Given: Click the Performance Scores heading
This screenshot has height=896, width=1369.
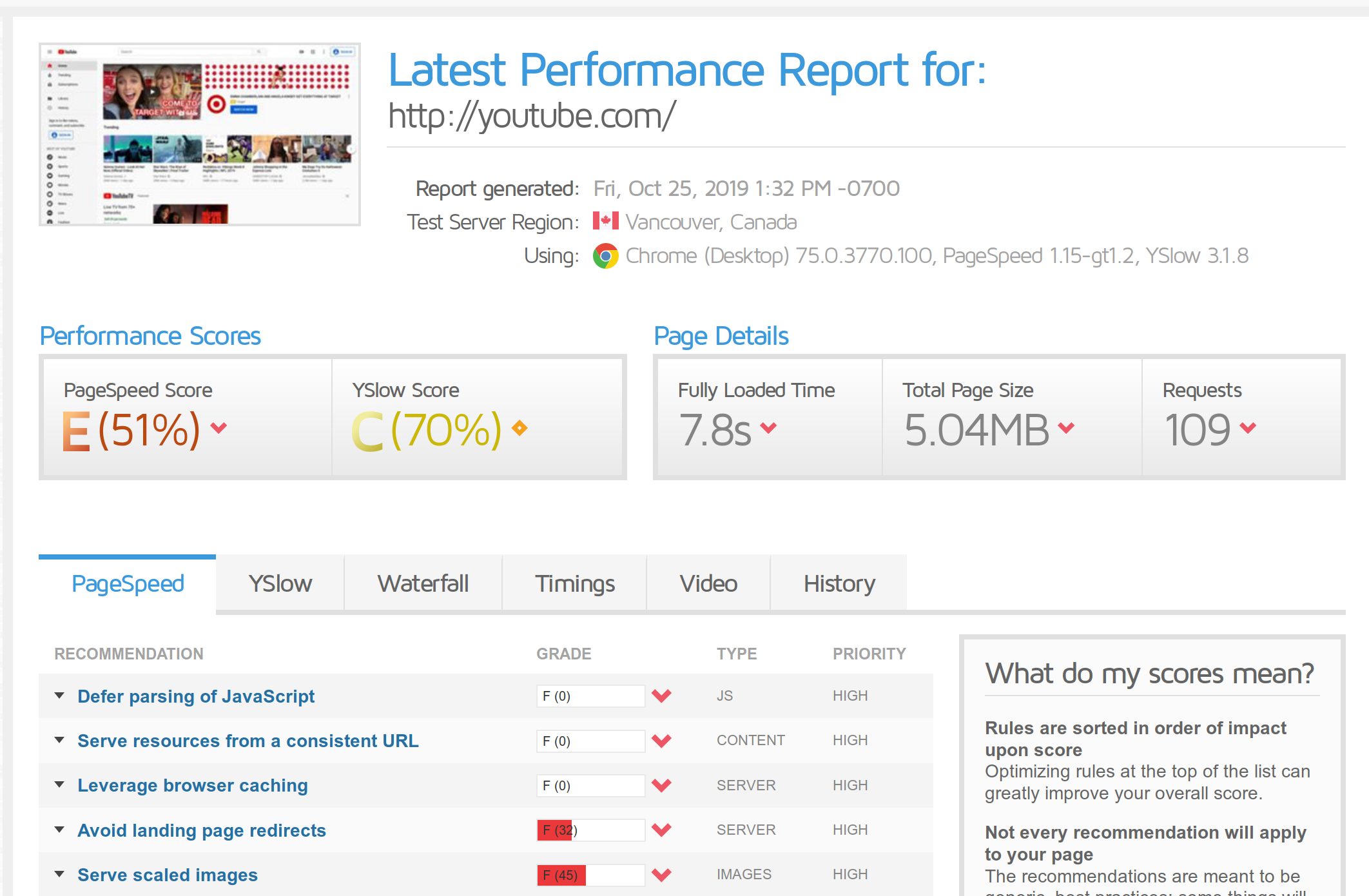Looking at the screenshot, I should pyautogui.click(x=150, y=336).
